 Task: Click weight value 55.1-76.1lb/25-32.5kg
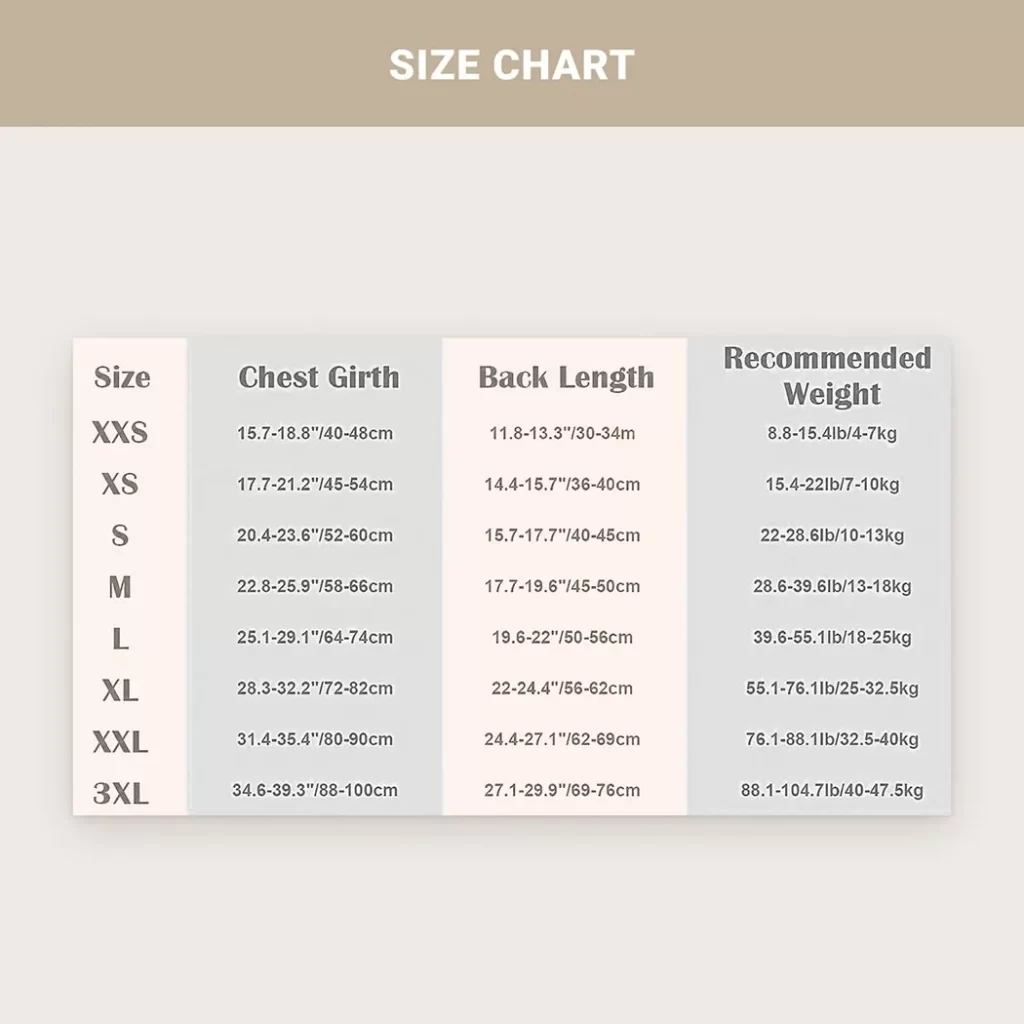pos(832,688)
